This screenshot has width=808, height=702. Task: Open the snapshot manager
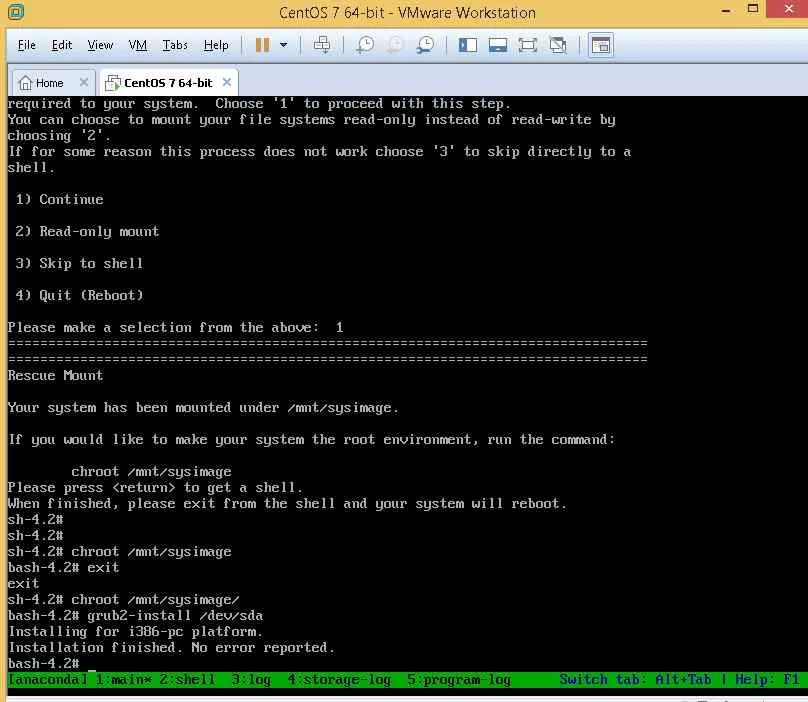pos(426,45)
